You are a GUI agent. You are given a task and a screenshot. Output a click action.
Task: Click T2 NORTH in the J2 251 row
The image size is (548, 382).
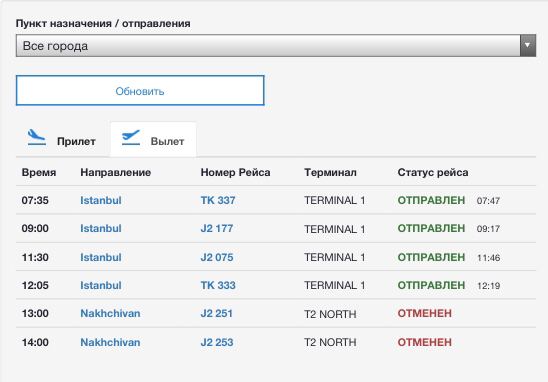tap(330, 314)
